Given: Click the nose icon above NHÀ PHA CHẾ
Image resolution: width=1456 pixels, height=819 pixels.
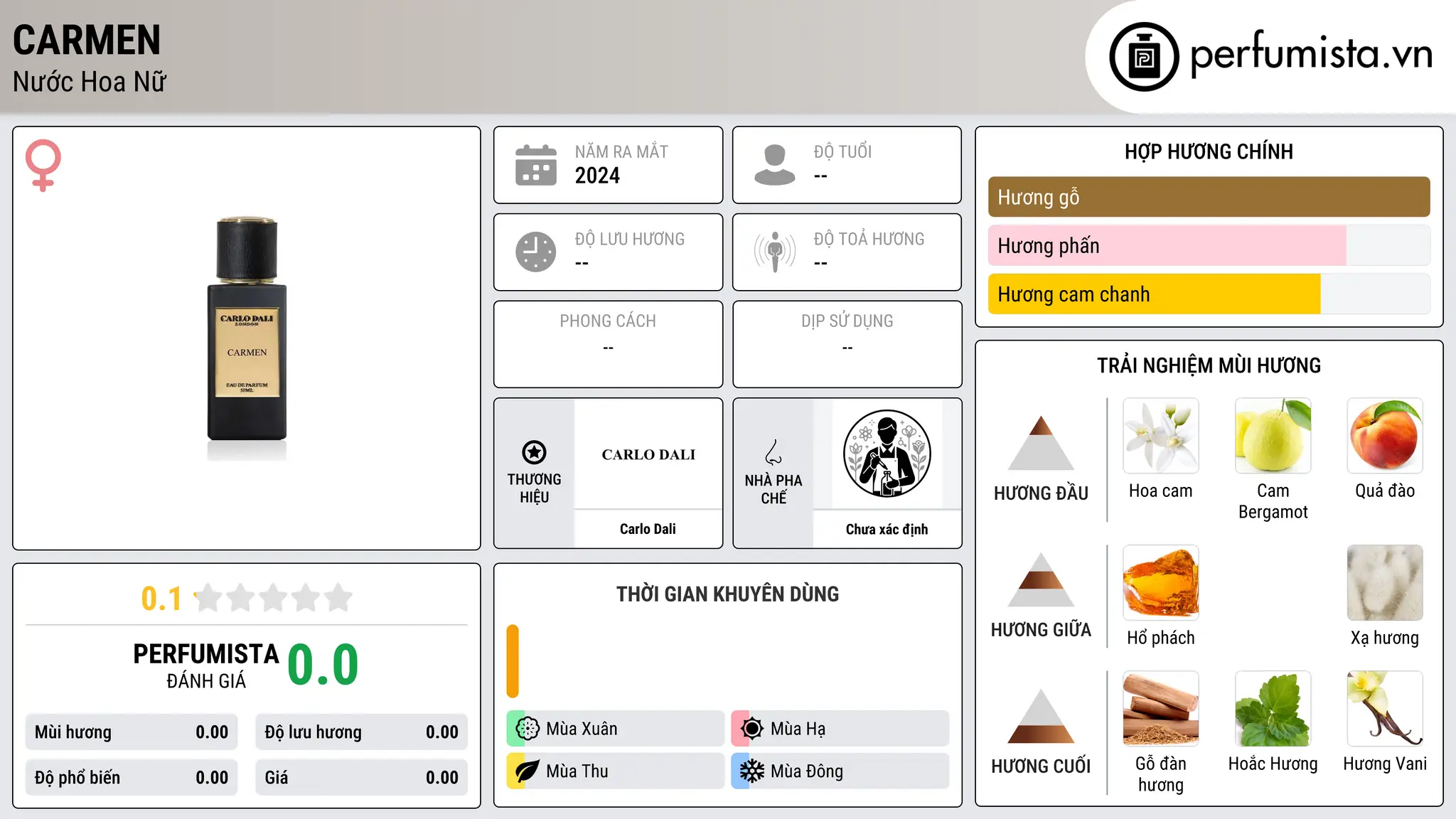Looking at the screenshot, I should [x=773, y=452].
